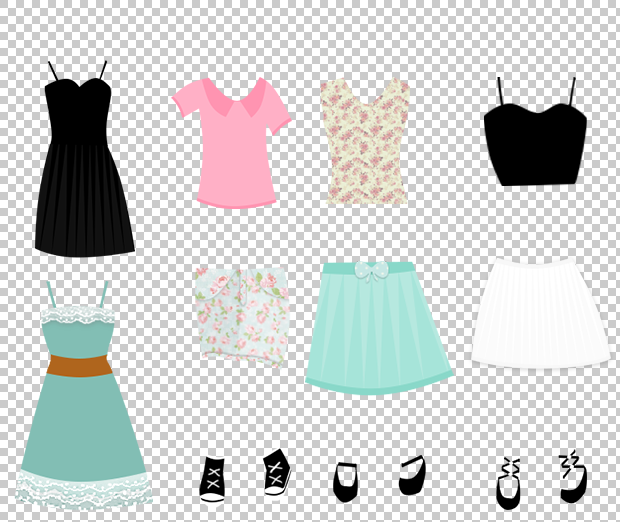Click the left black Mary Jane flat

click(345, 482)
